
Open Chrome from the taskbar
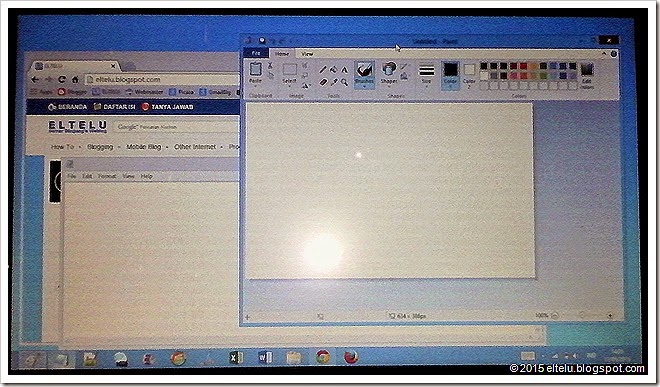(323, 357)
